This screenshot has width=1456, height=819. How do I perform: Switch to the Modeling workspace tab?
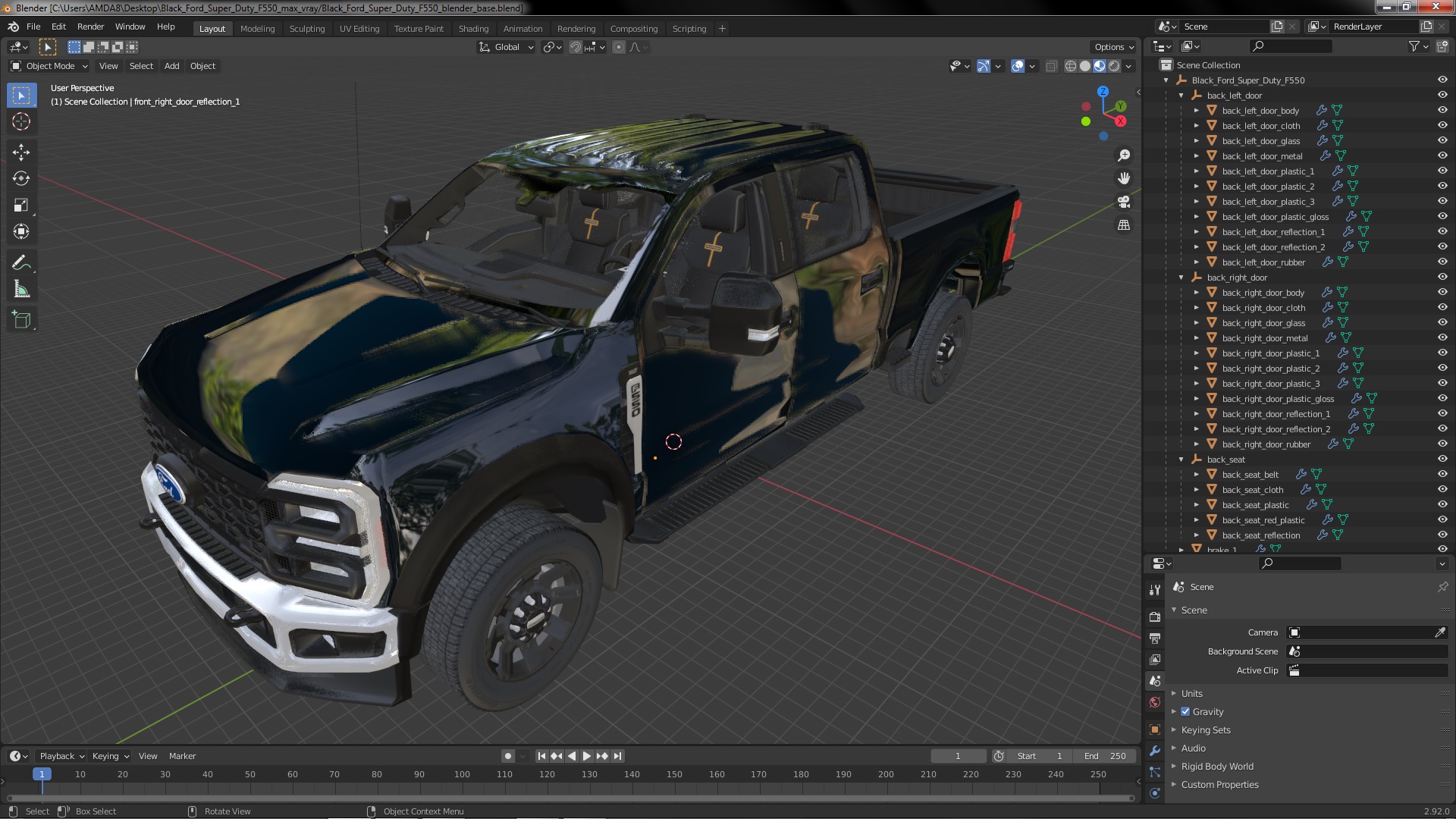(x=257, y=29)
